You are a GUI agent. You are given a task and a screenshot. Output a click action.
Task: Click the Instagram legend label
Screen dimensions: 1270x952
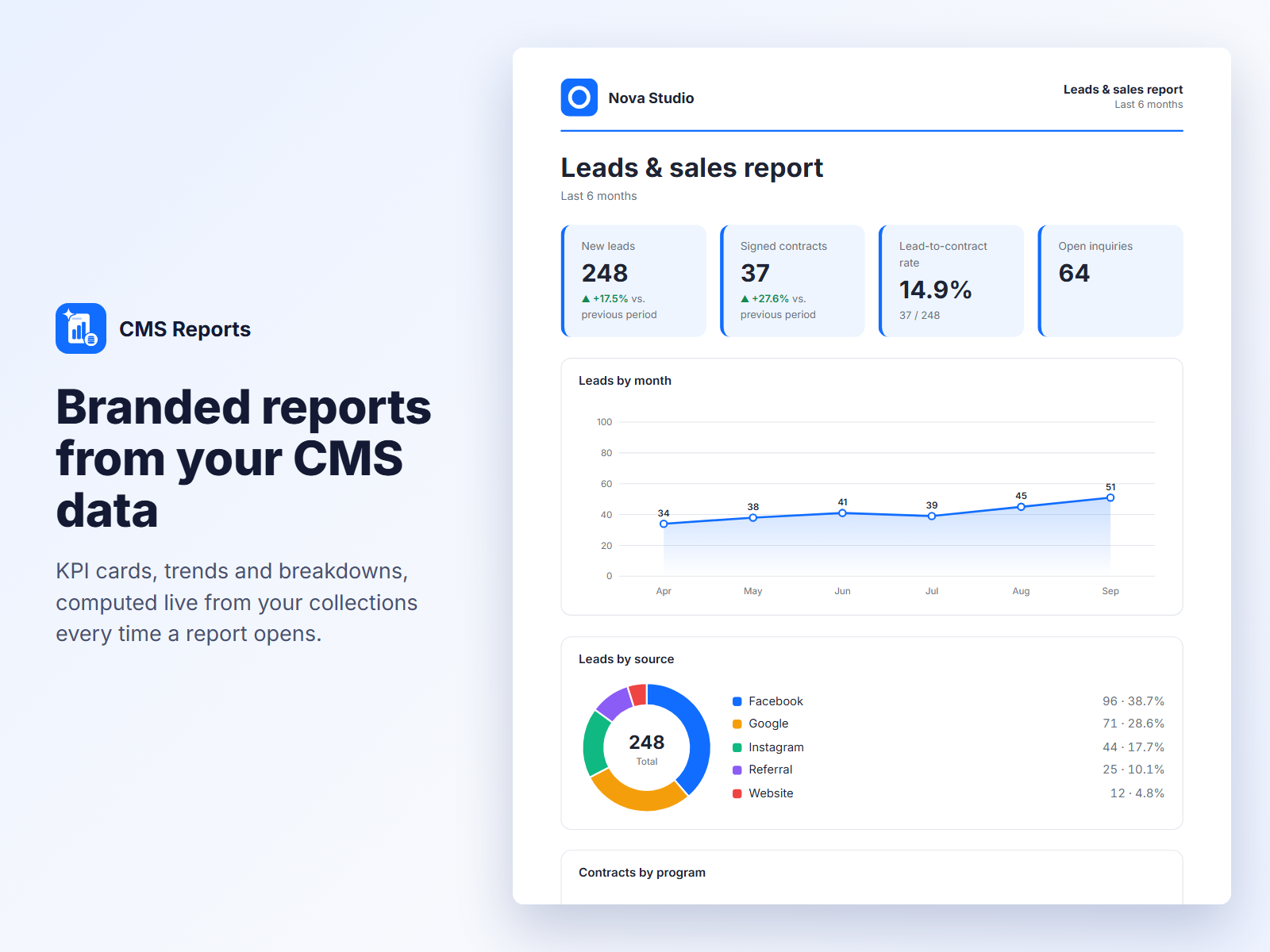776,747
